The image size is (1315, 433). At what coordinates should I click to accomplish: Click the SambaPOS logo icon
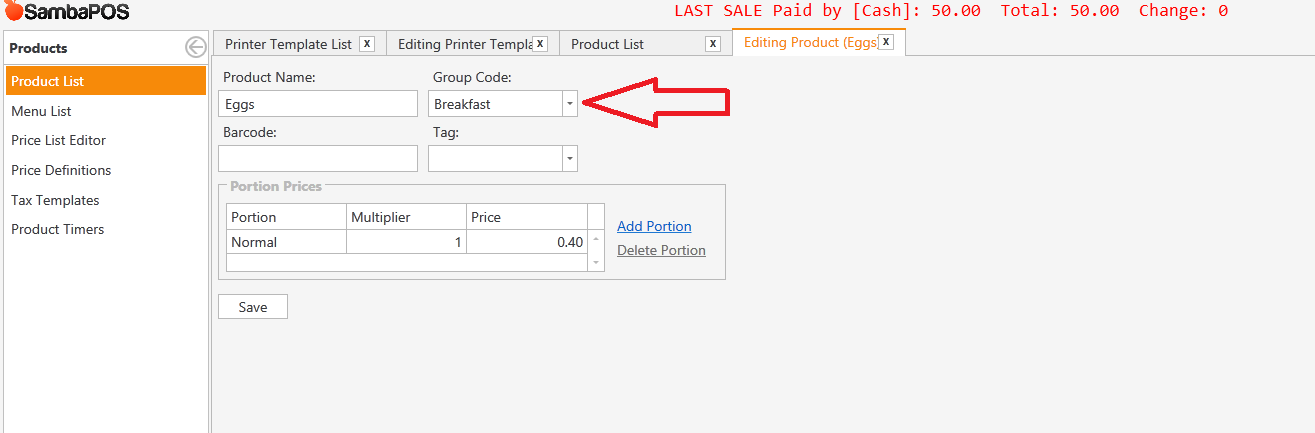tap(13, 12)
